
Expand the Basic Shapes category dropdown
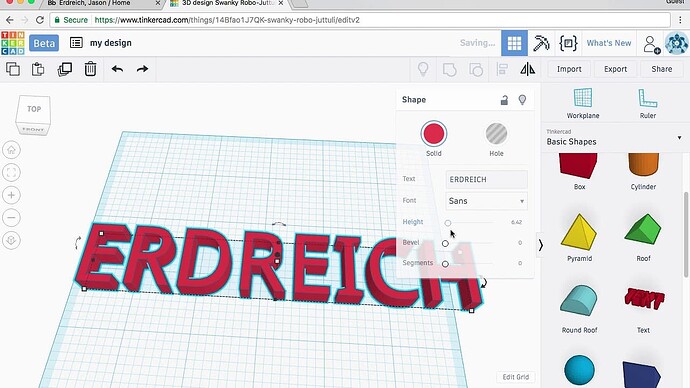point(615,138)
